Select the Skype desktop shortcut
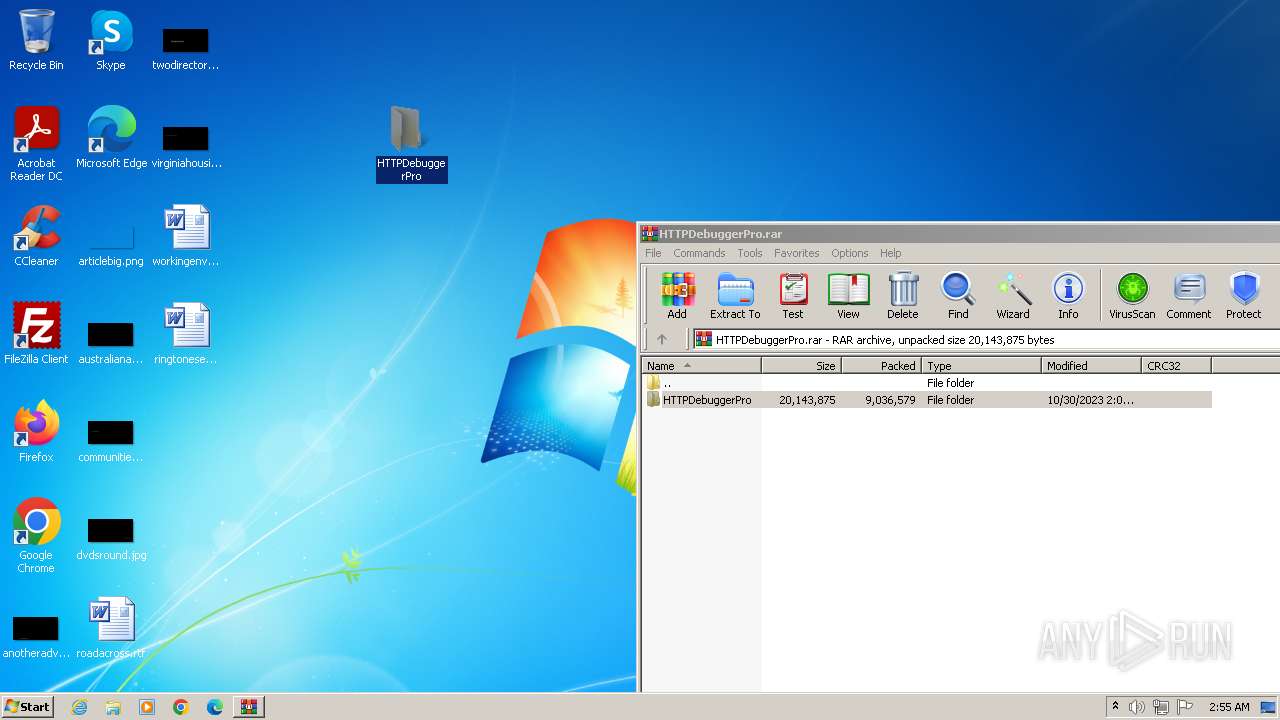This screenshot has width=1280, height=720. tap(111, 41)
